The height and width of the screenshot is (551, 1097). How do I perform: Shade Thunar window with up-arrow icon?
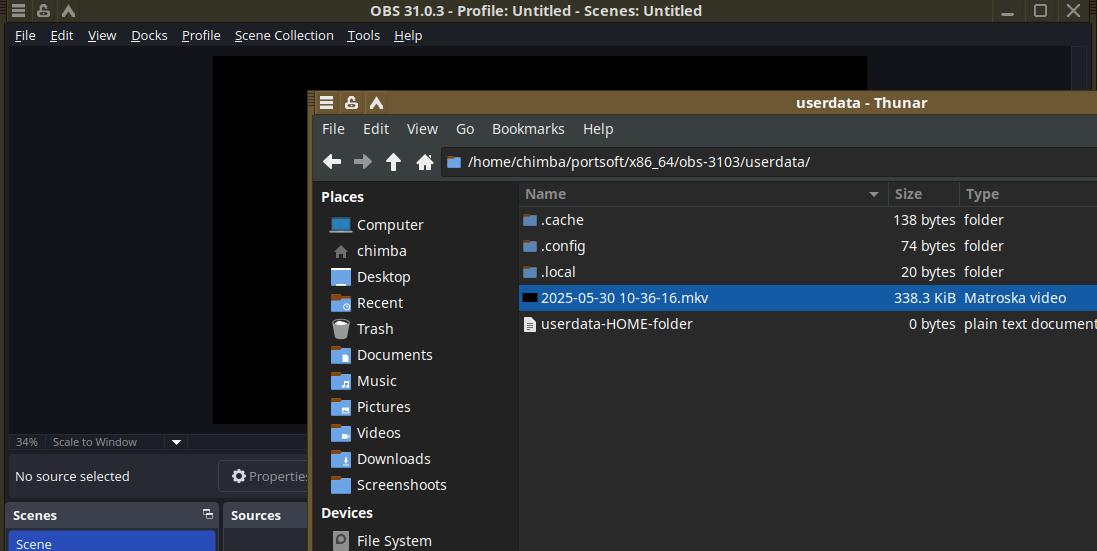(x=376, y=103)
